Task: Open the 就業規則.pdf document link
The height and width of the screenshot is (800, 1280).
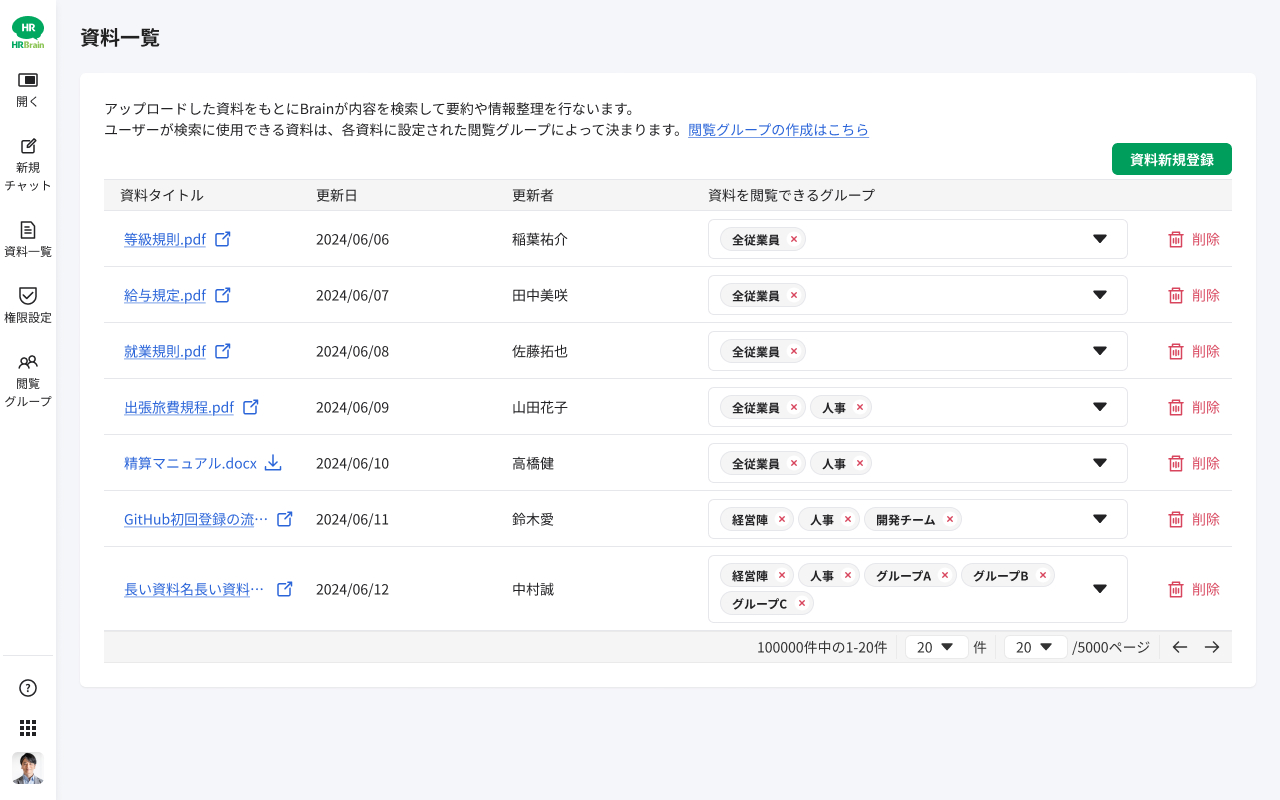Action: pyautogui.click(x=165, y=351)
